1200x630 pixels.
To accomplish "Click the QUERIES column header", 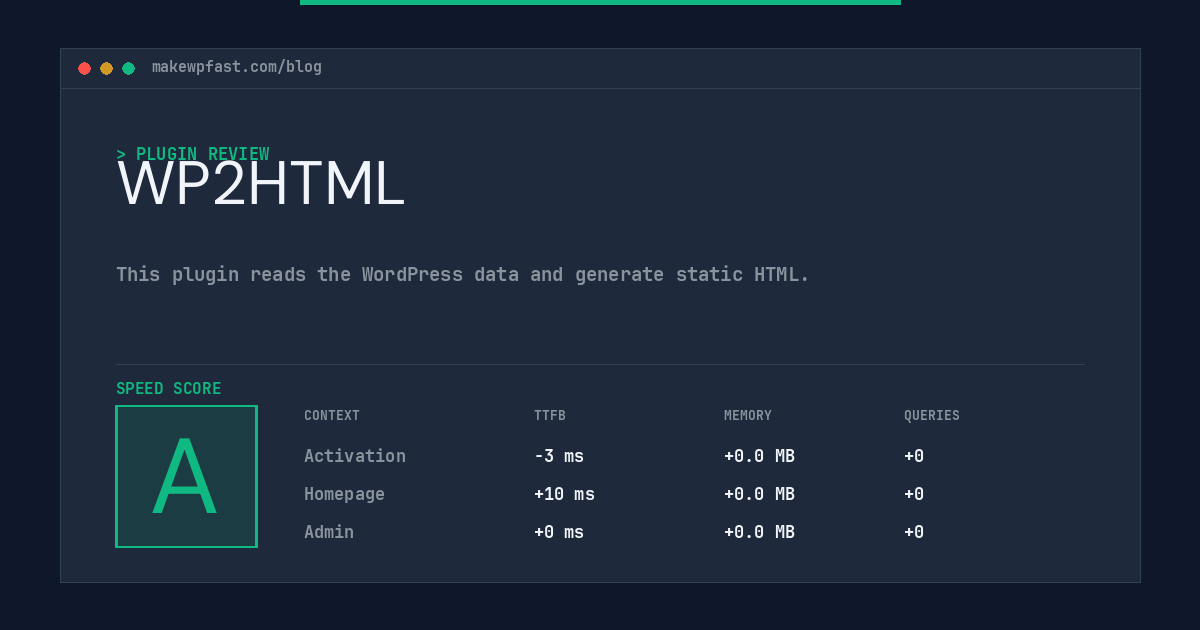I will point(932,416).
